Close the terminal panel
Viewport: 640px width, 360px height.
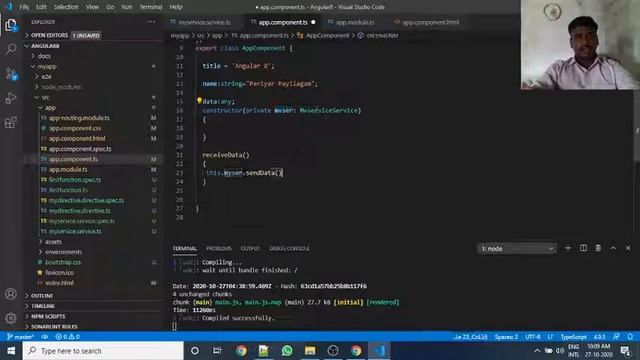[x=628, y=248]
